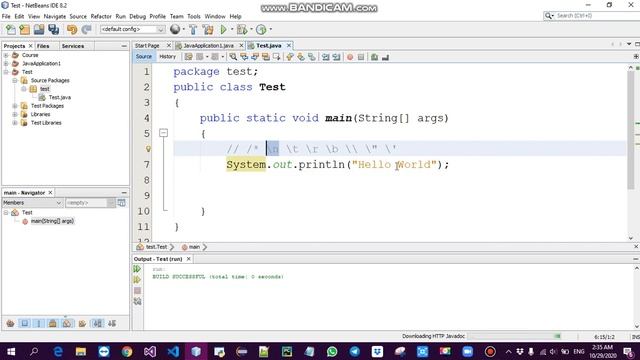Click the Profile Project clock icon
This screenshot has width=640, height=360.
(x=261, y=29)
